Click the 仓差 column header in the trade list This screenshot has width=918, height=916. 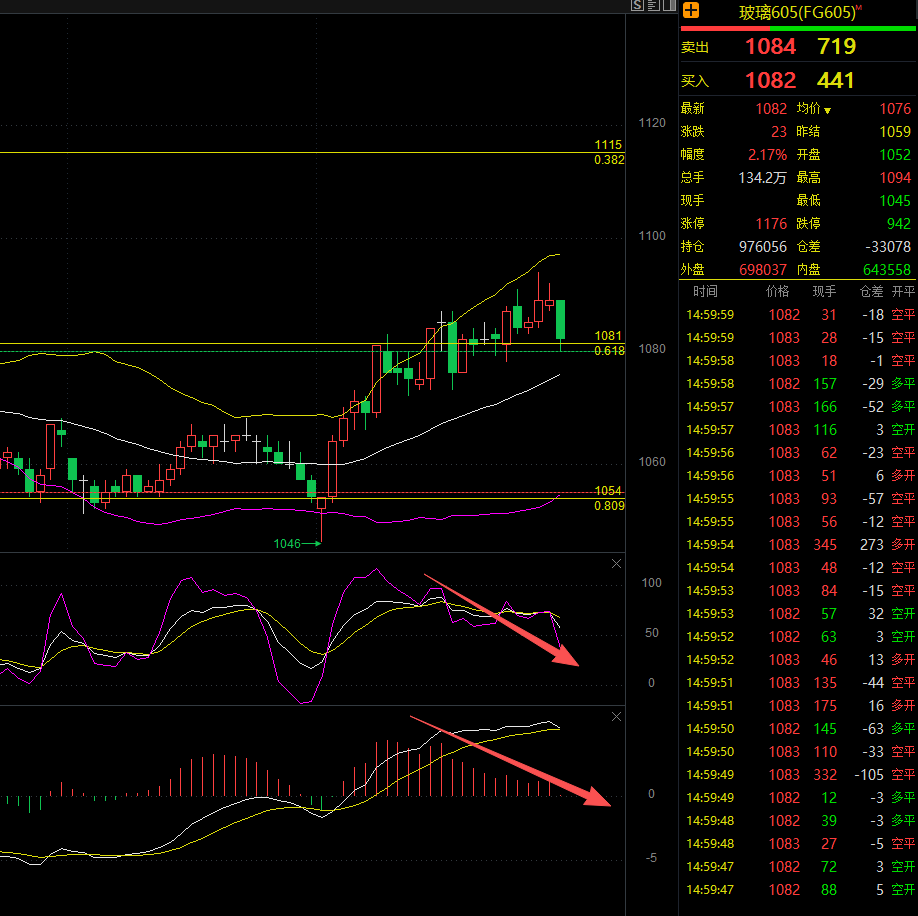[871, 291]
